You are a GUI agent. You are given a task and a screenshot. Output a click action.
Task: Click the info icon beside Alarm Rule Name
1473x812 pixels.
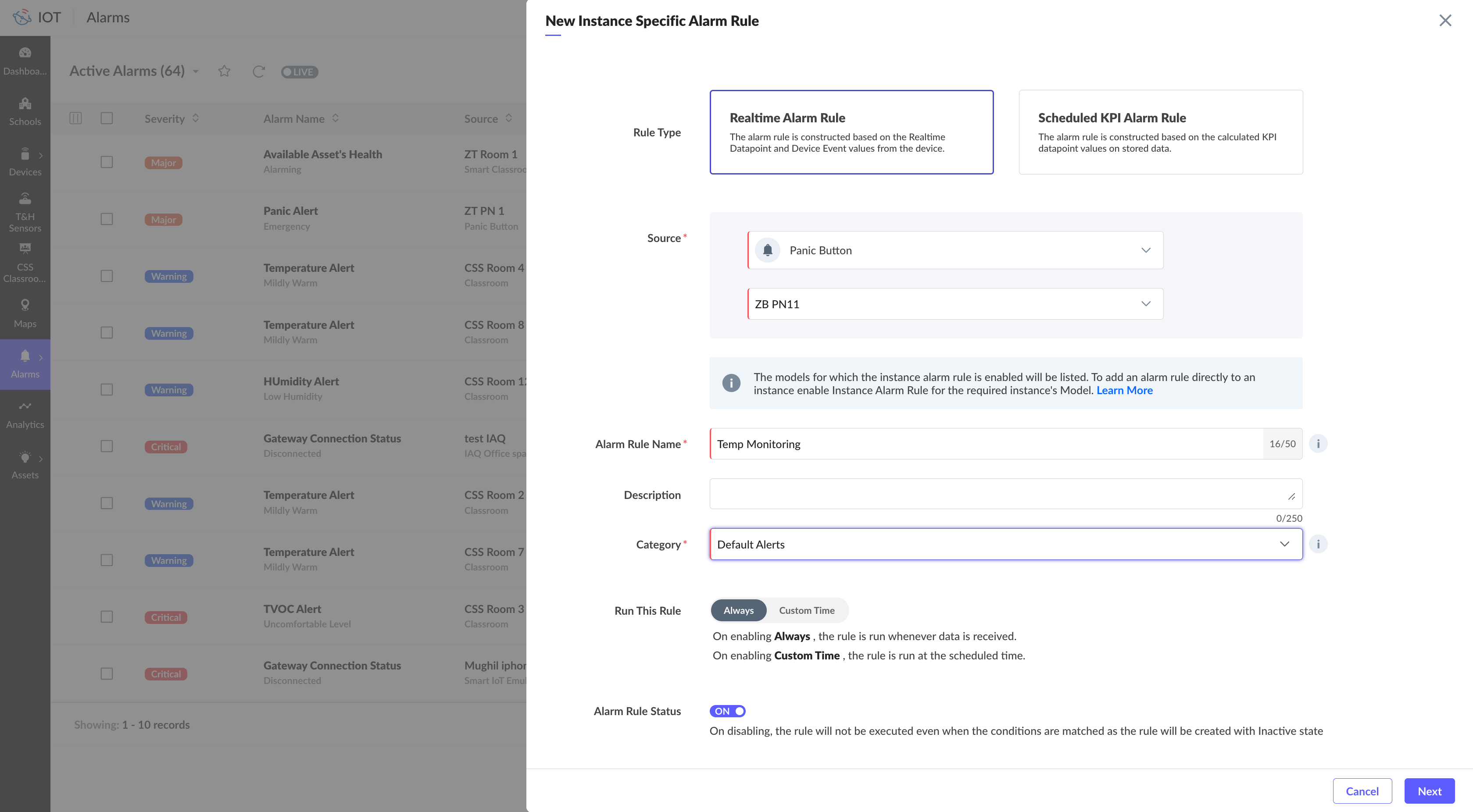[1318, 443]
